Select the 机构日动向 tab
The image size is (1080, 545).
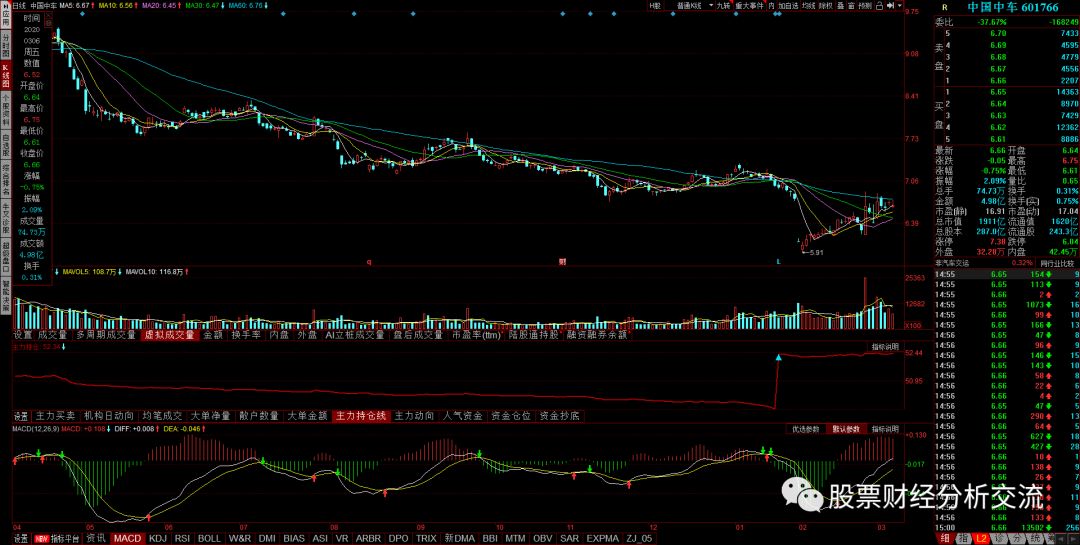109,416
